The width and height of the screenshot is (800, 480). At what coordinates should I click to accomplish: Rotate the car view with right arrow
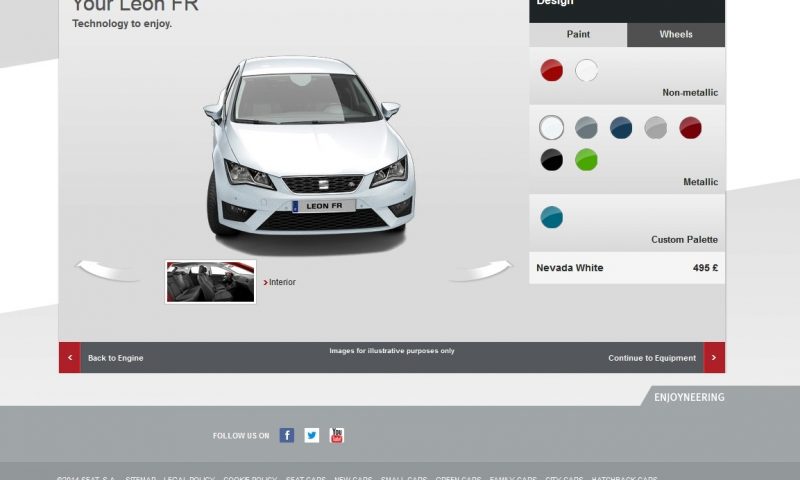tap(481, 270)
